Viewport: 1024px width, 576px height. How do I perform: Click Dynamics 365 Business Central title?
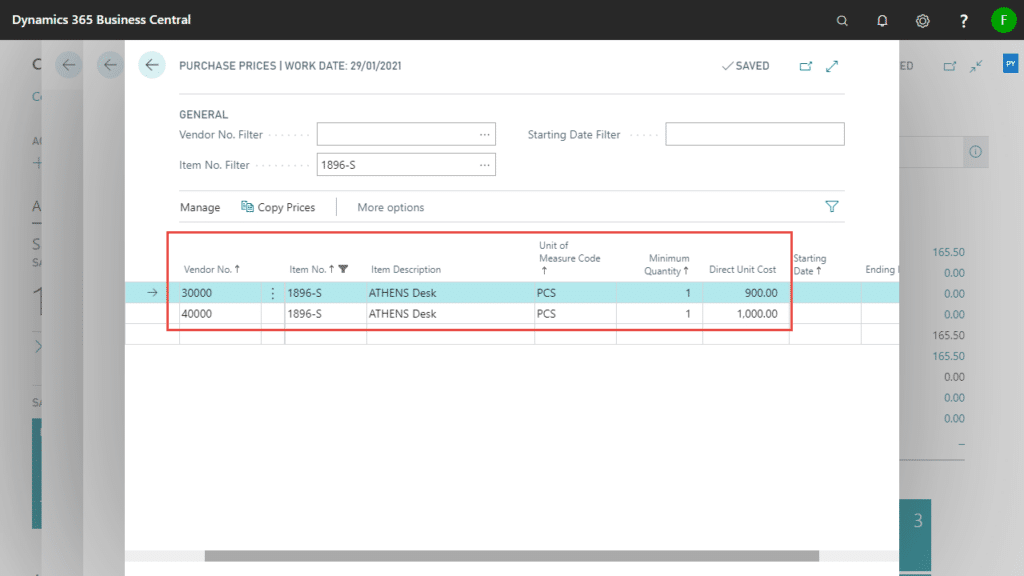coord(101,20)
